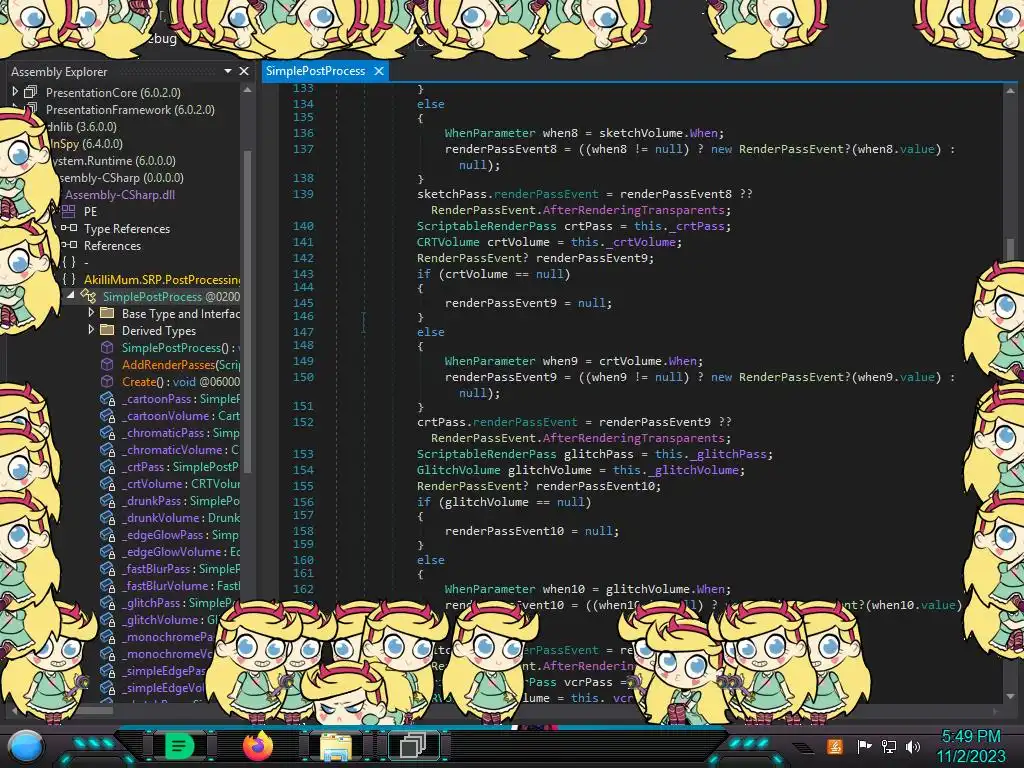Select the Create() : void method

[181, 381]
